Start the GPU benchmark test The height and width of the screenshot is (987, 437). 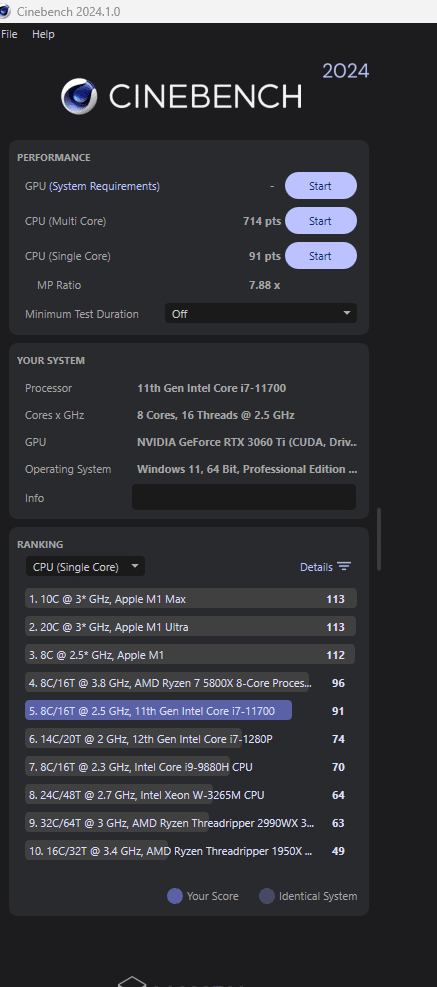click(321, 186)
